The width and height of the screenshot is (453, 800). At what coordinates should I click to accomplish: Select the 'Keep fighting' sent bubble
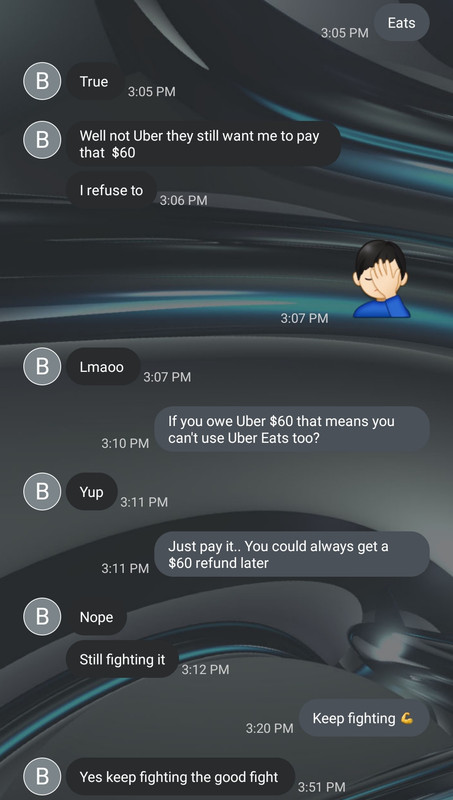[x=364, y=718]
